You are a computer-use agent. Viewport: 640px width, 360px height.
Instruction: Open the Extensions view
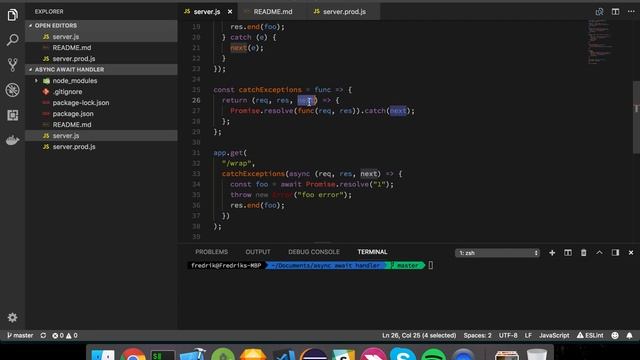tap(12, 115)
